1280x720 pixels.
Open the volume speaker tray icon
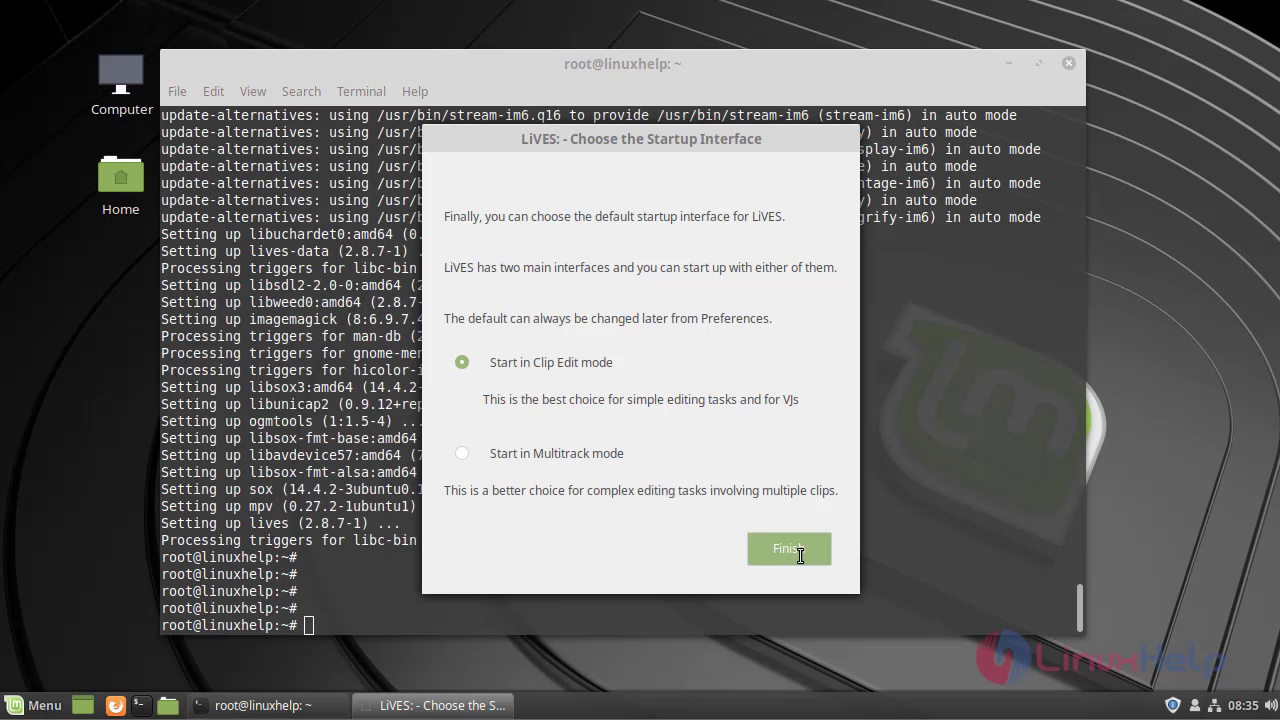(x=1269, y=705)
